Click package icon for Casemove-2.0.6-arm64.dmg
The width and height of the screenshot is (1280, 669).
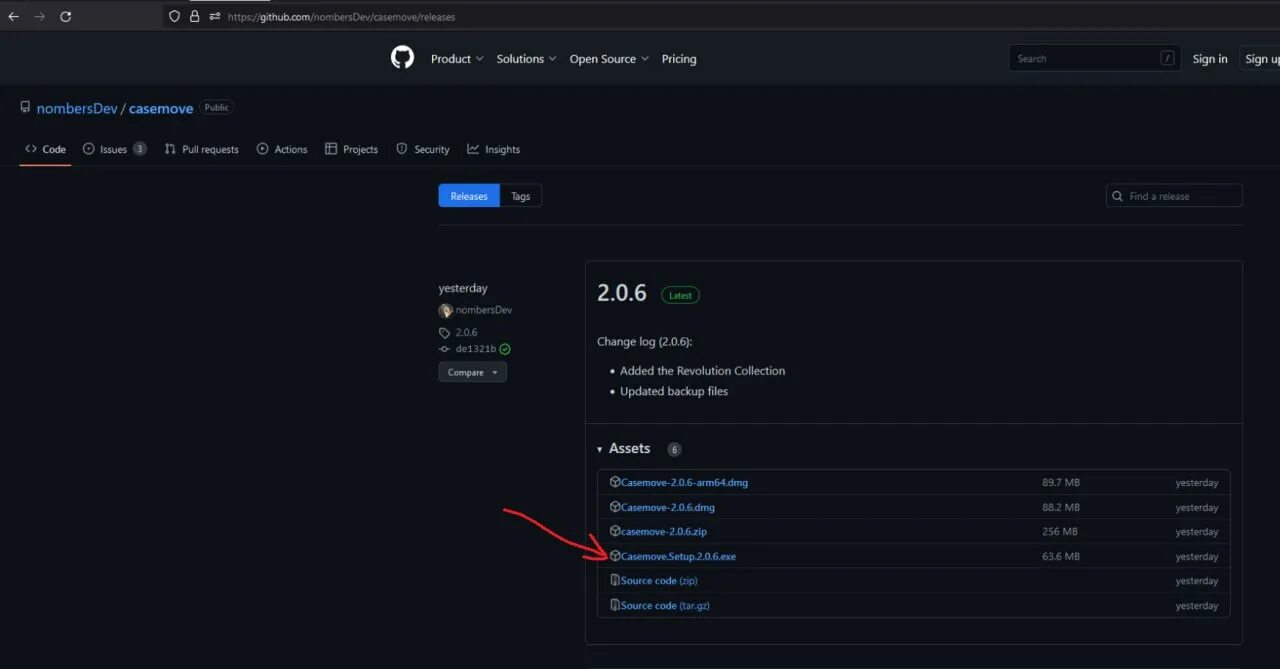(x=615, y=482)
